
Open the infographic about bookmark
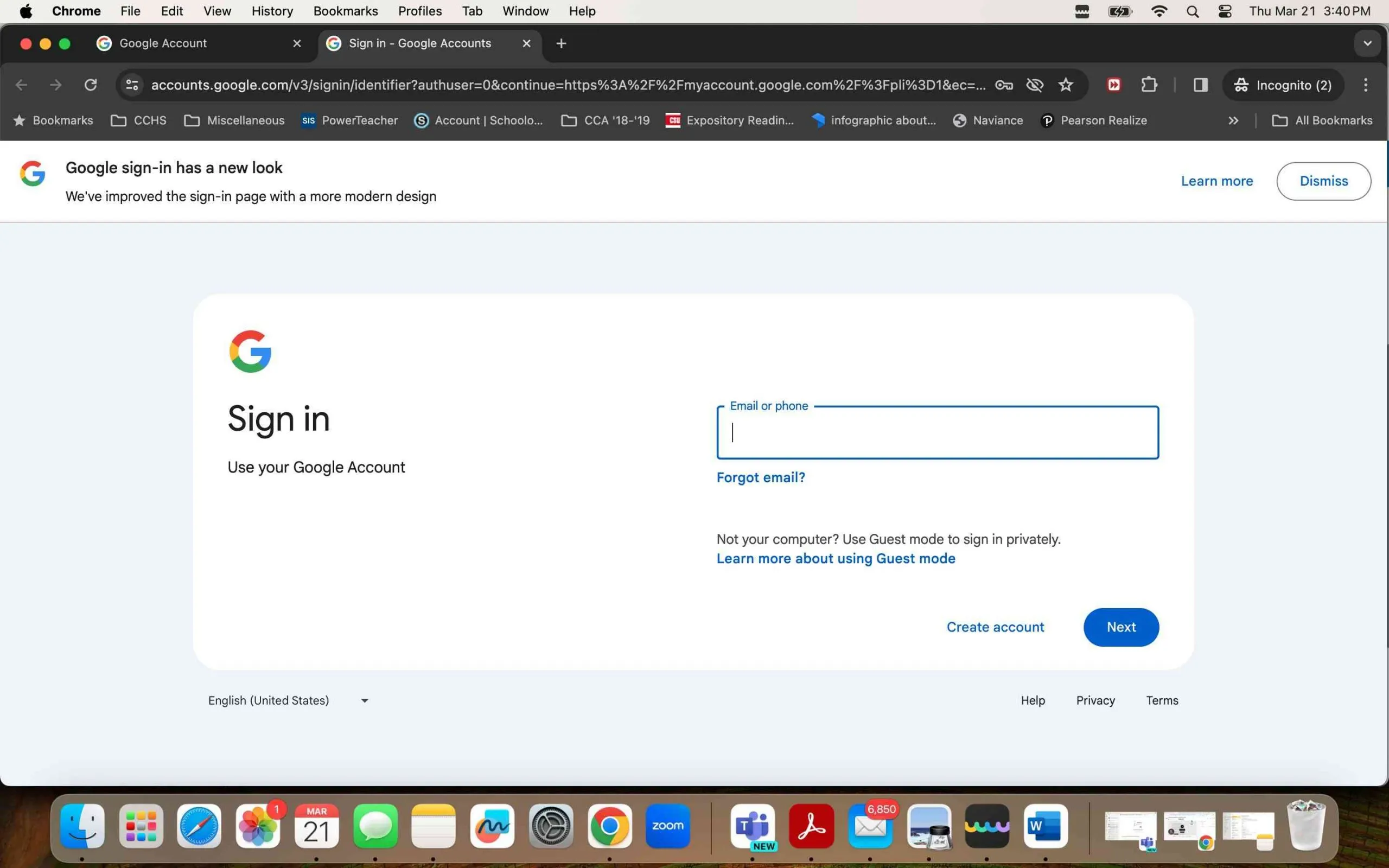coord(873,120)
